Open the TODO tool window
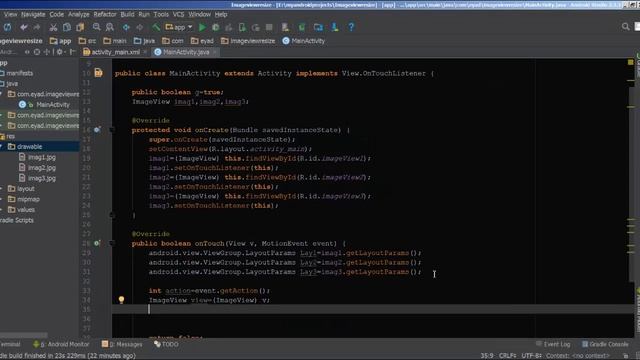Viewport: 640px width, 360px height. click(166, 344)
